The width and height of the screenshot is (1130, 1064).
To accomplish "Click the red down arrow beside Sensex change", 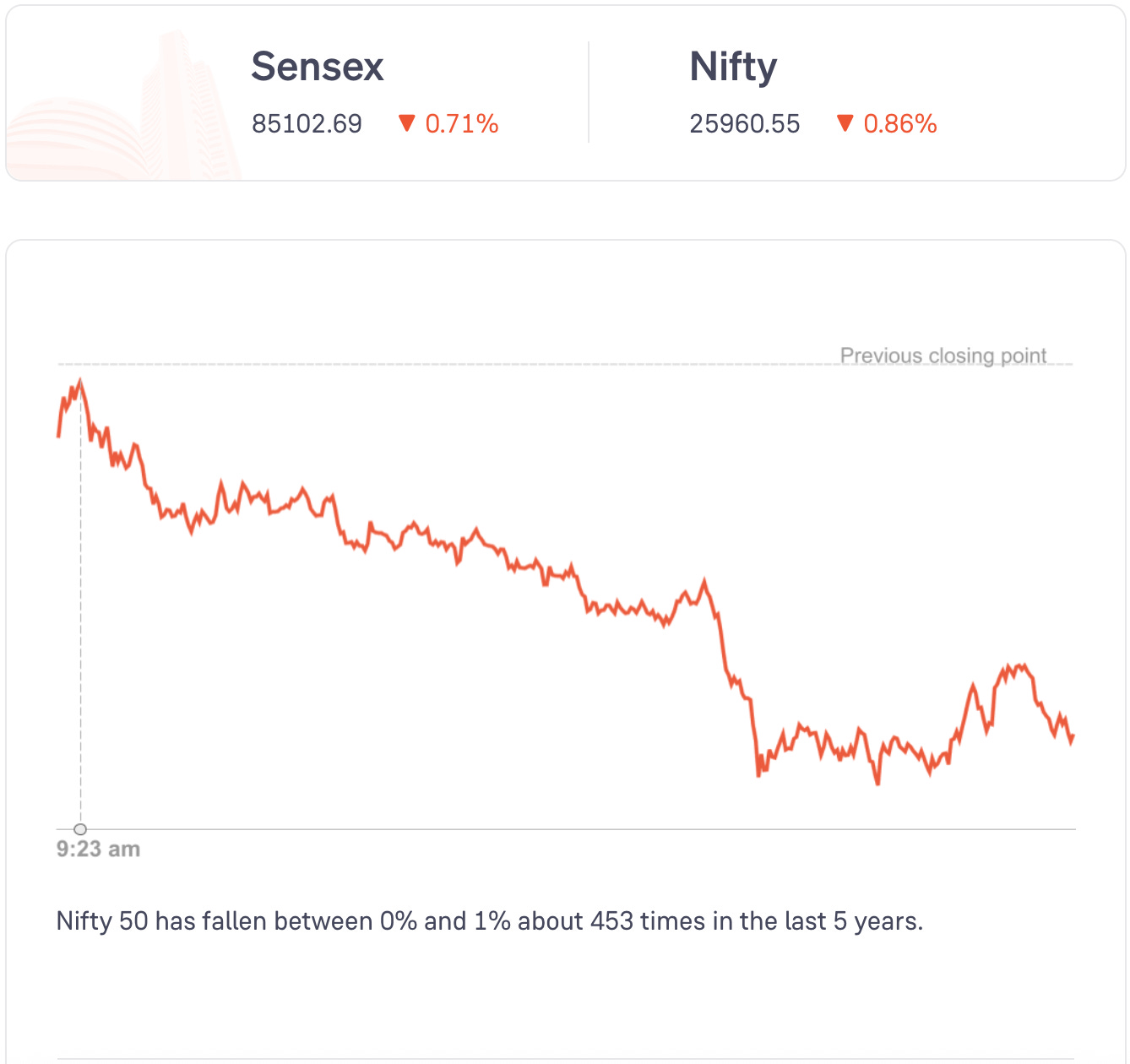I will coord(406,124).
